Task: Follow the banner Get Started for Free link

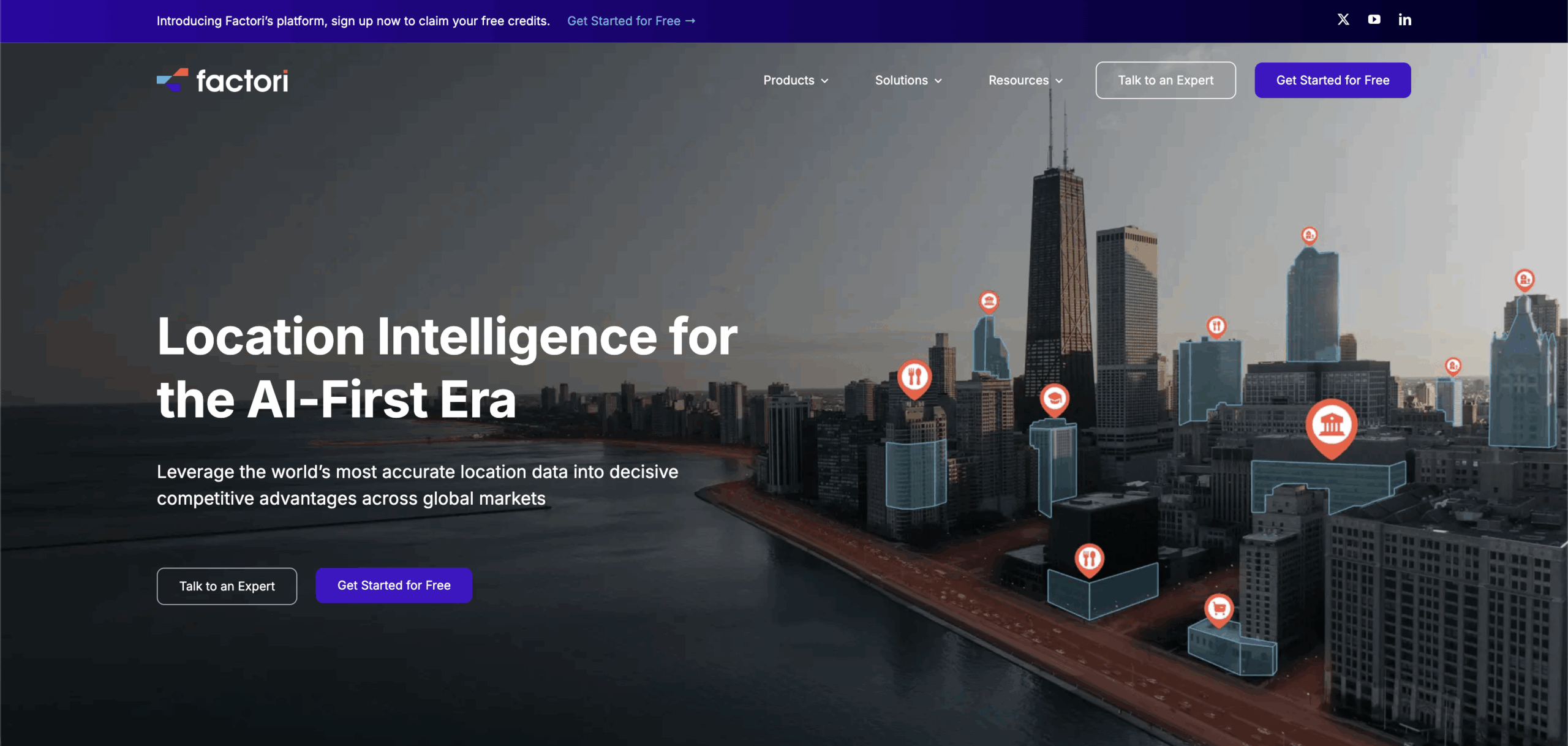Action: (x=624, y=21)
